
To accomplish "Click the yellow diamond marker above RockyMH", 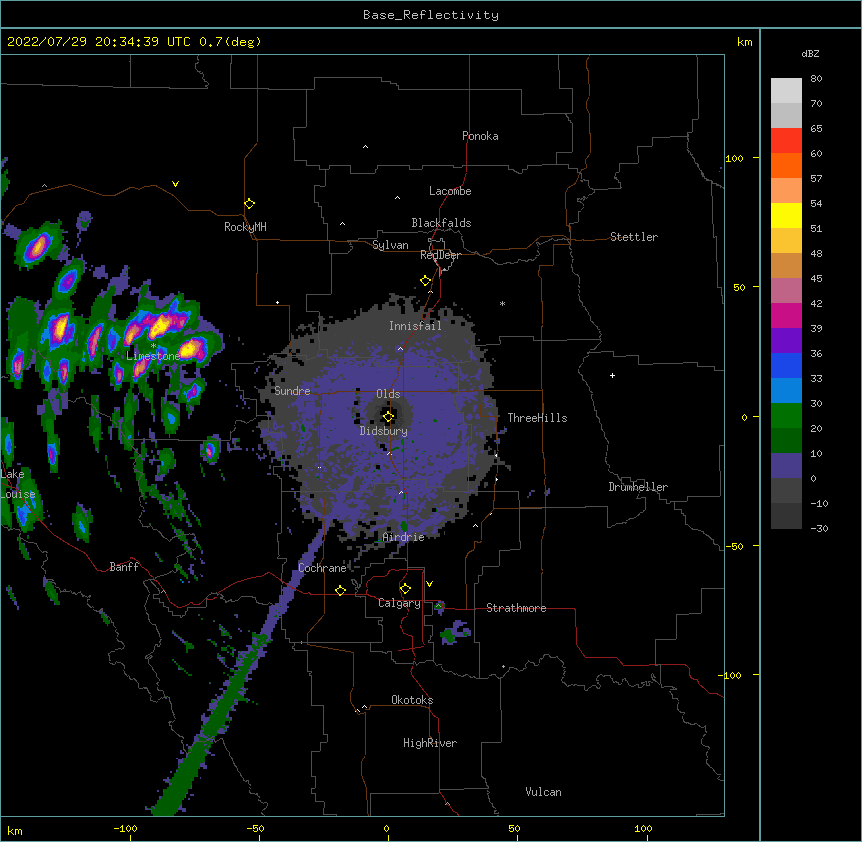I will pos(249,204).
